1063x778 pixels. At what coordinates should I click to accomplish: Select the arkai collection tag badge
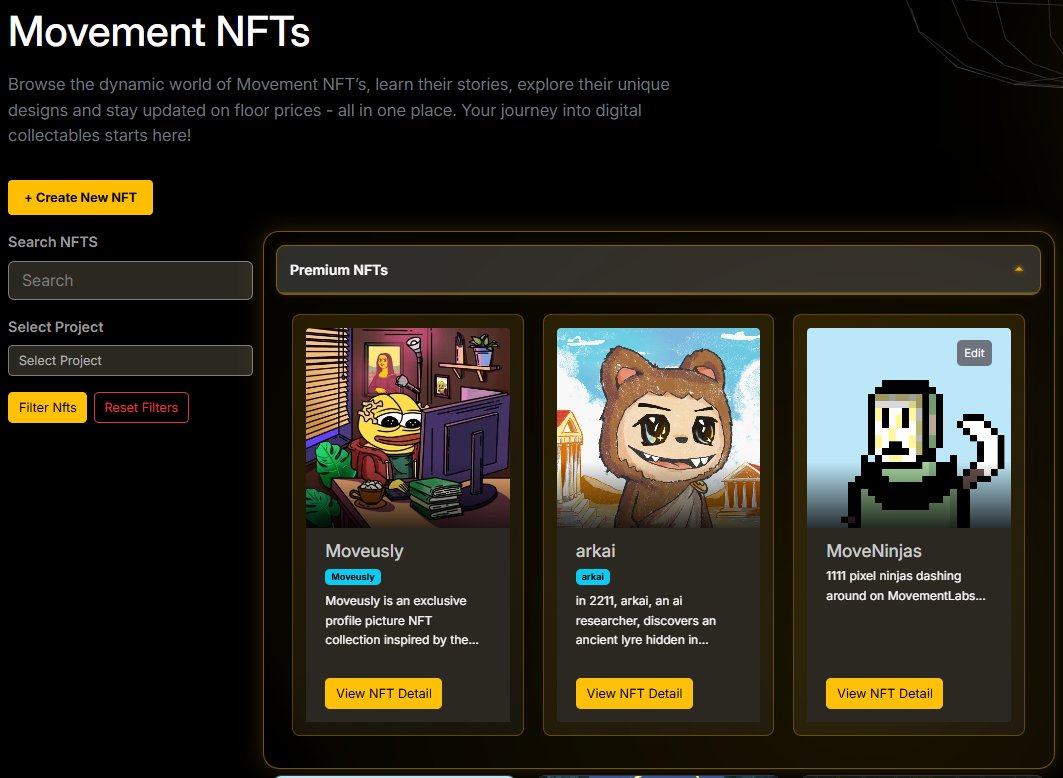click(x=592, y=577)
